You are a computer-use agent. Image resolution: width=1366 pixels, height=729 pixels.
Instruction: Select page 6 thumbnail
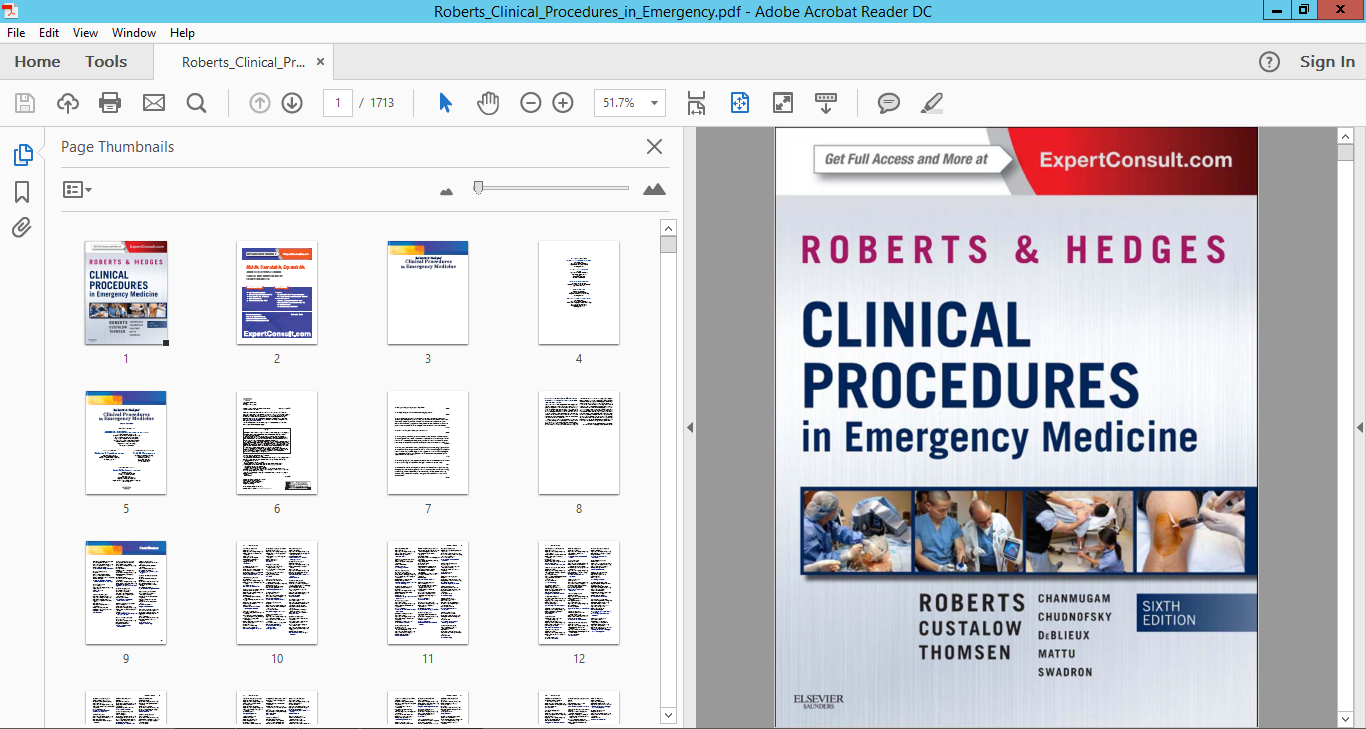[277, 442]
